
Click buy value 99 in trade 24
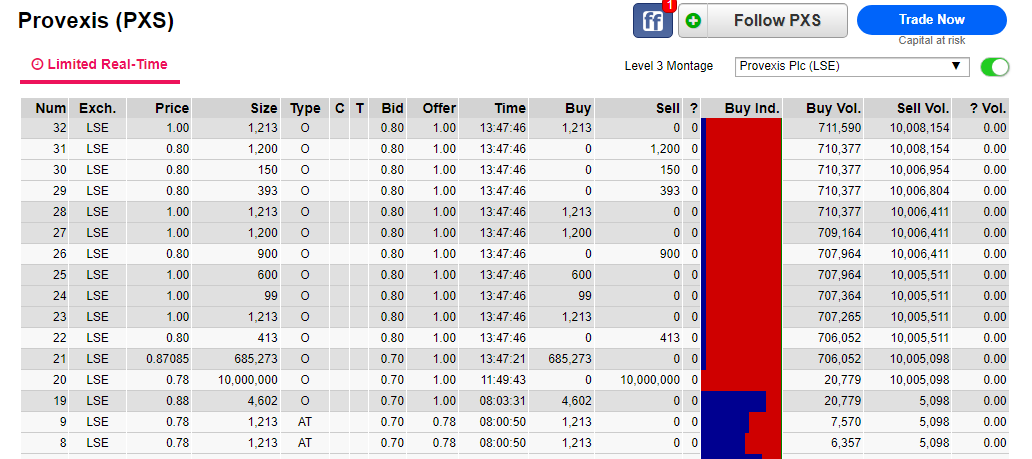click(584, 296)
